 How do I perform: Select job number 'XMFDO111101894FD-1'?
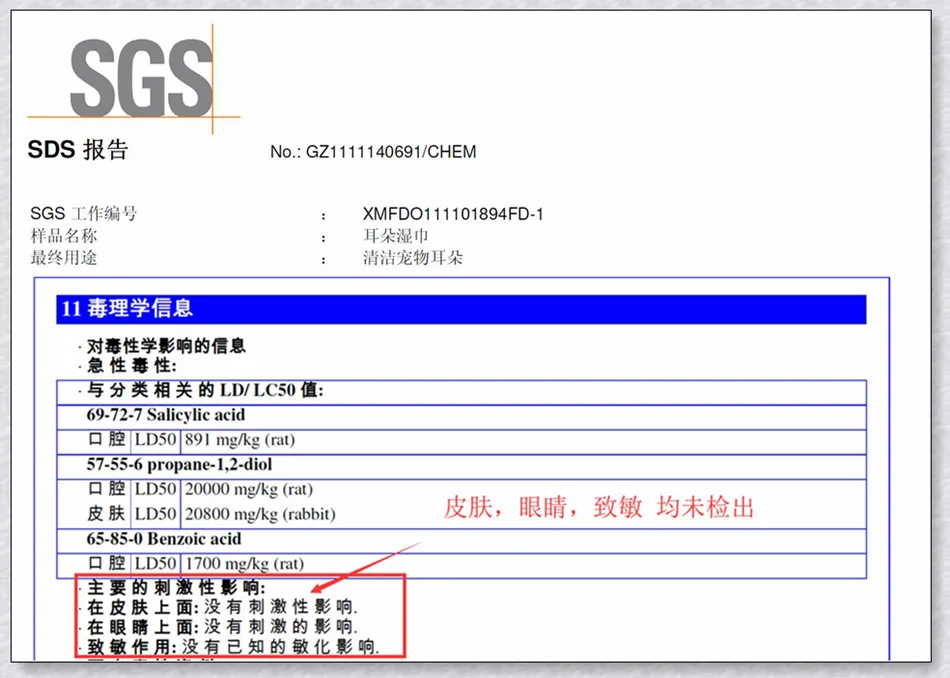453,214
